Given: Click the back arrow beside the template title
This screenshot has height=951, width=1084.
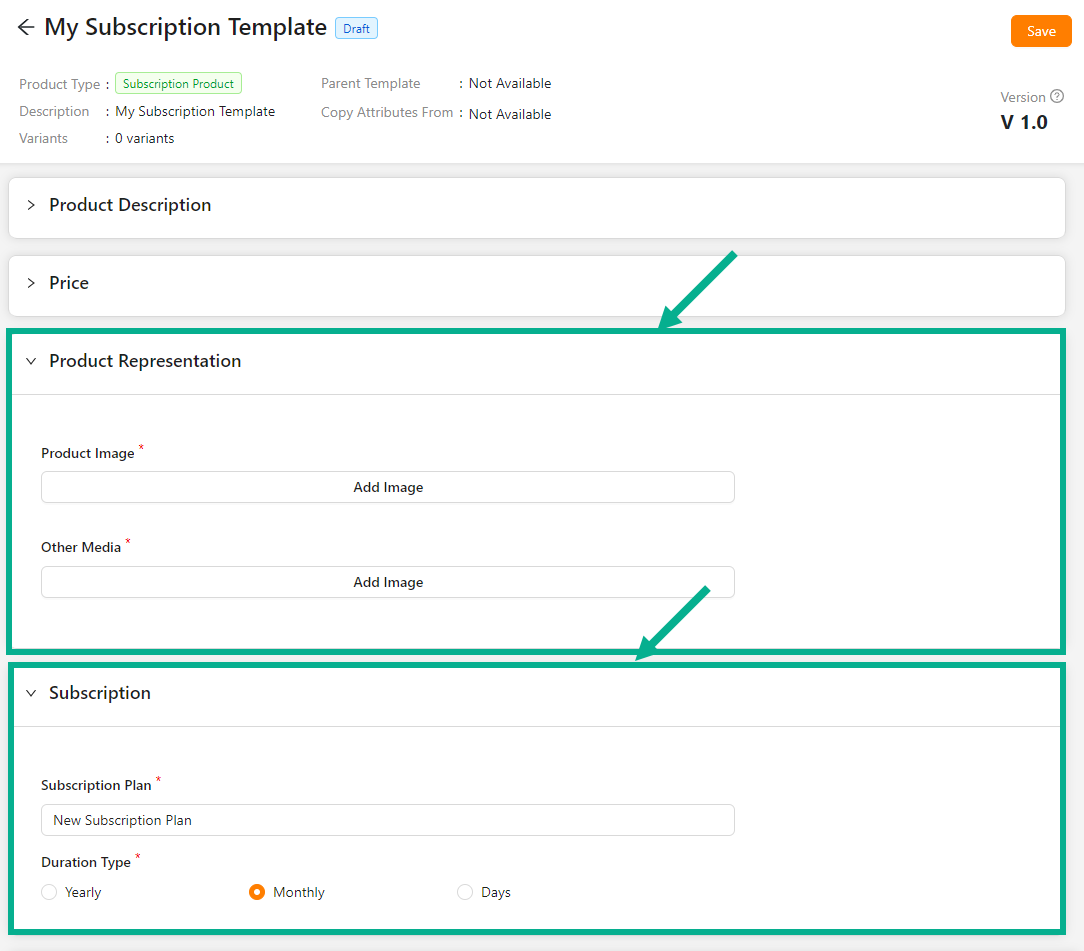Looking at the screenshot, I should coord(26,28).
